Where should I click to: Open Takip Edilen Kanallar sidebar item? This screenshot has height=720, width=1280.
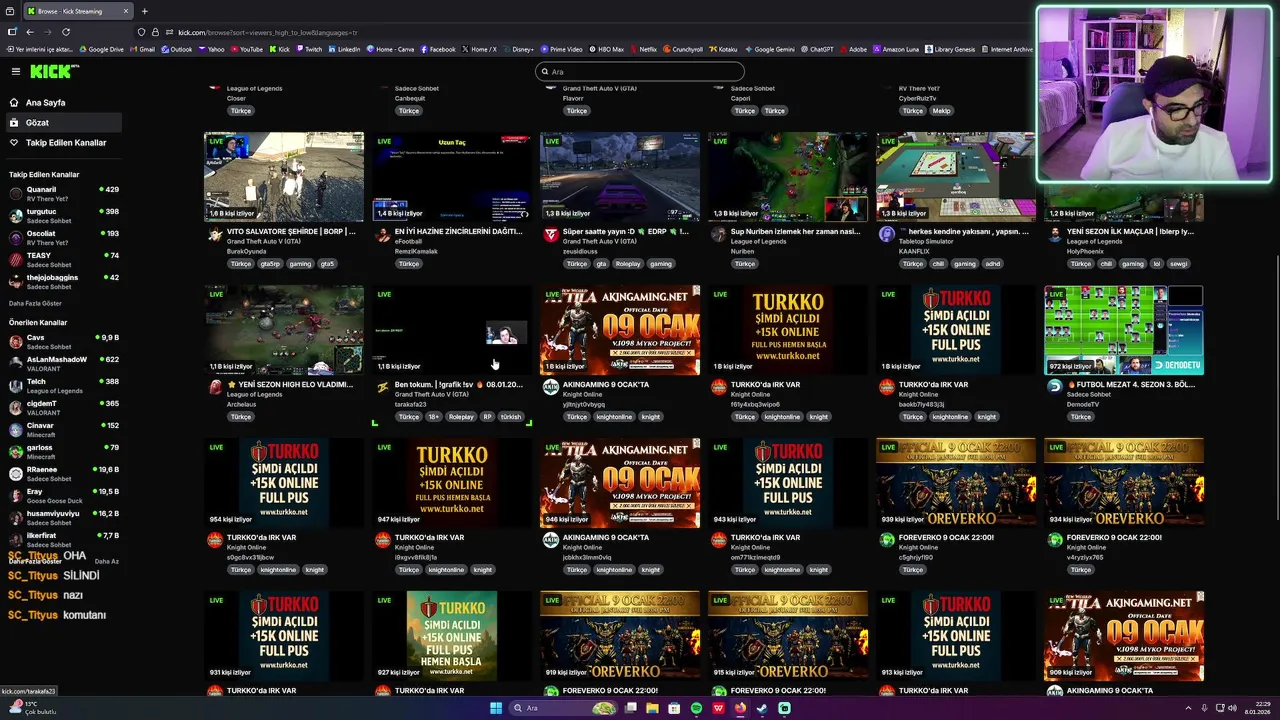point(66,143)
